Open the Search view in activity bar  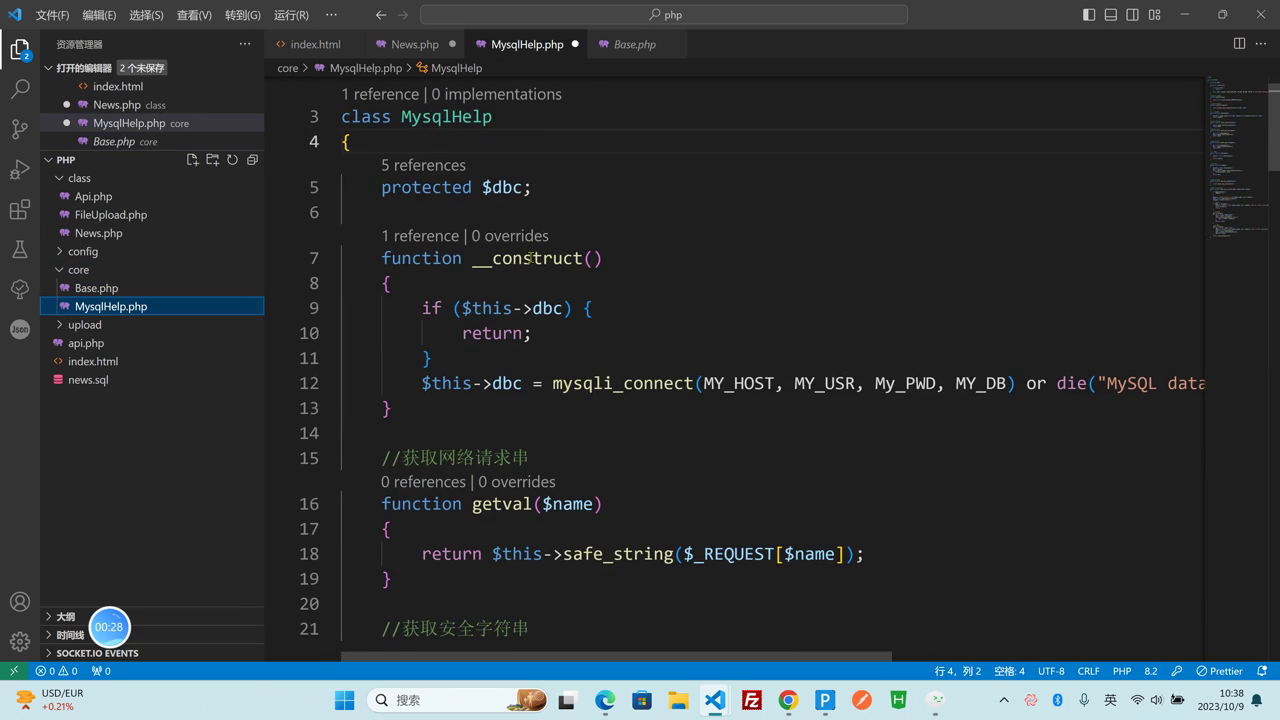point(20,89)
